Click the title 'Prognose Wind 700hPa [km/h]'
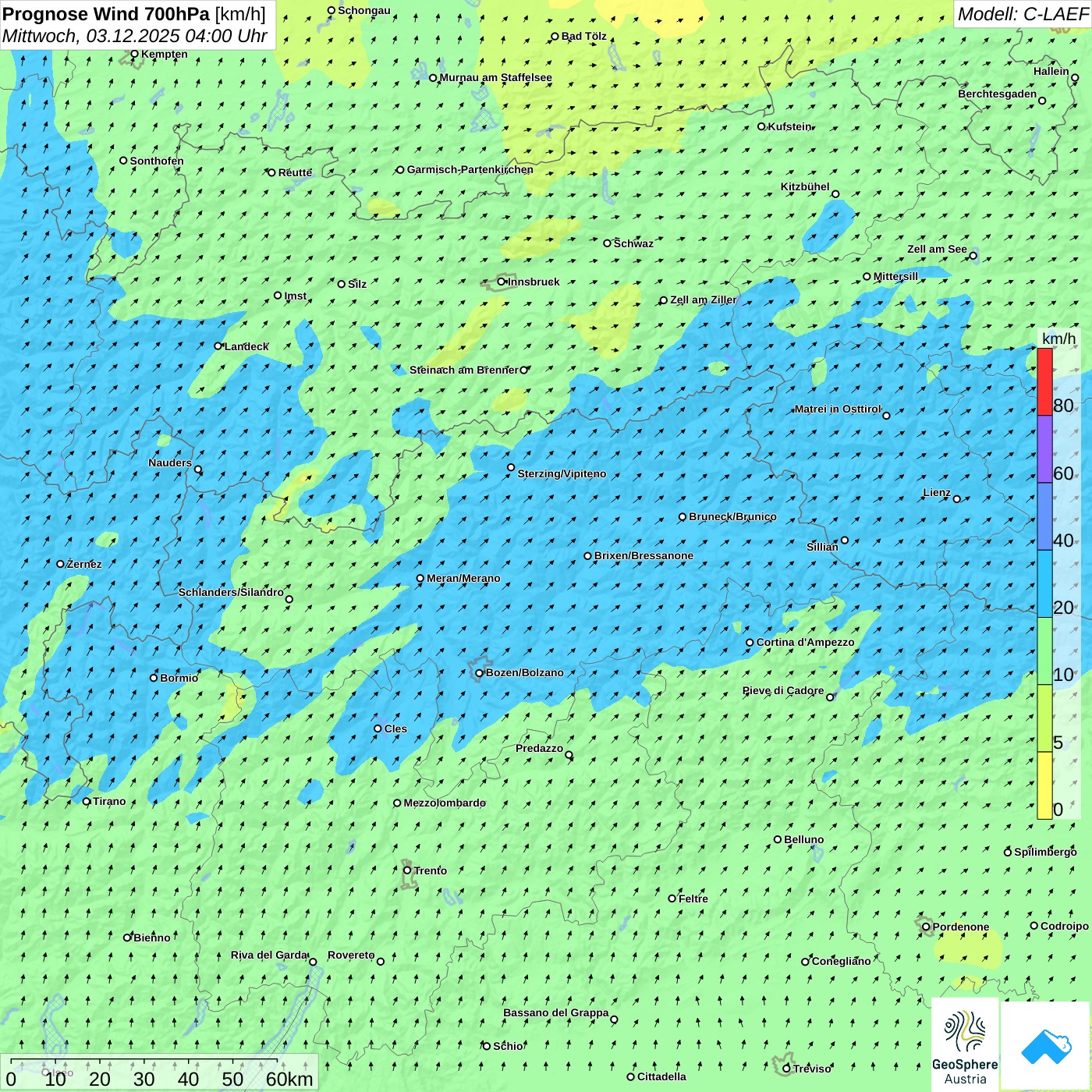 (x=134, y=14)
